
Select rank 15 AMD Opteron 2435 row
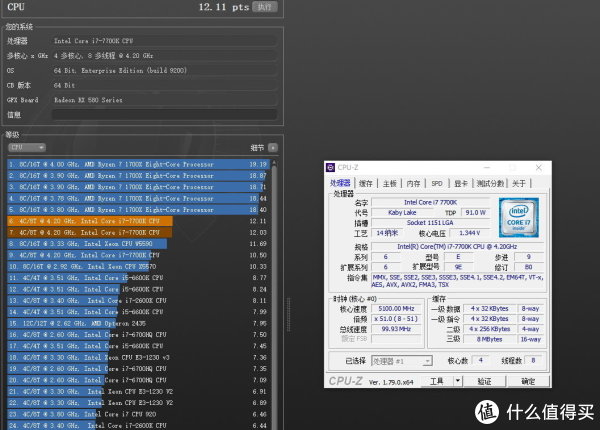pyautogui.click(x=139, y=323)
